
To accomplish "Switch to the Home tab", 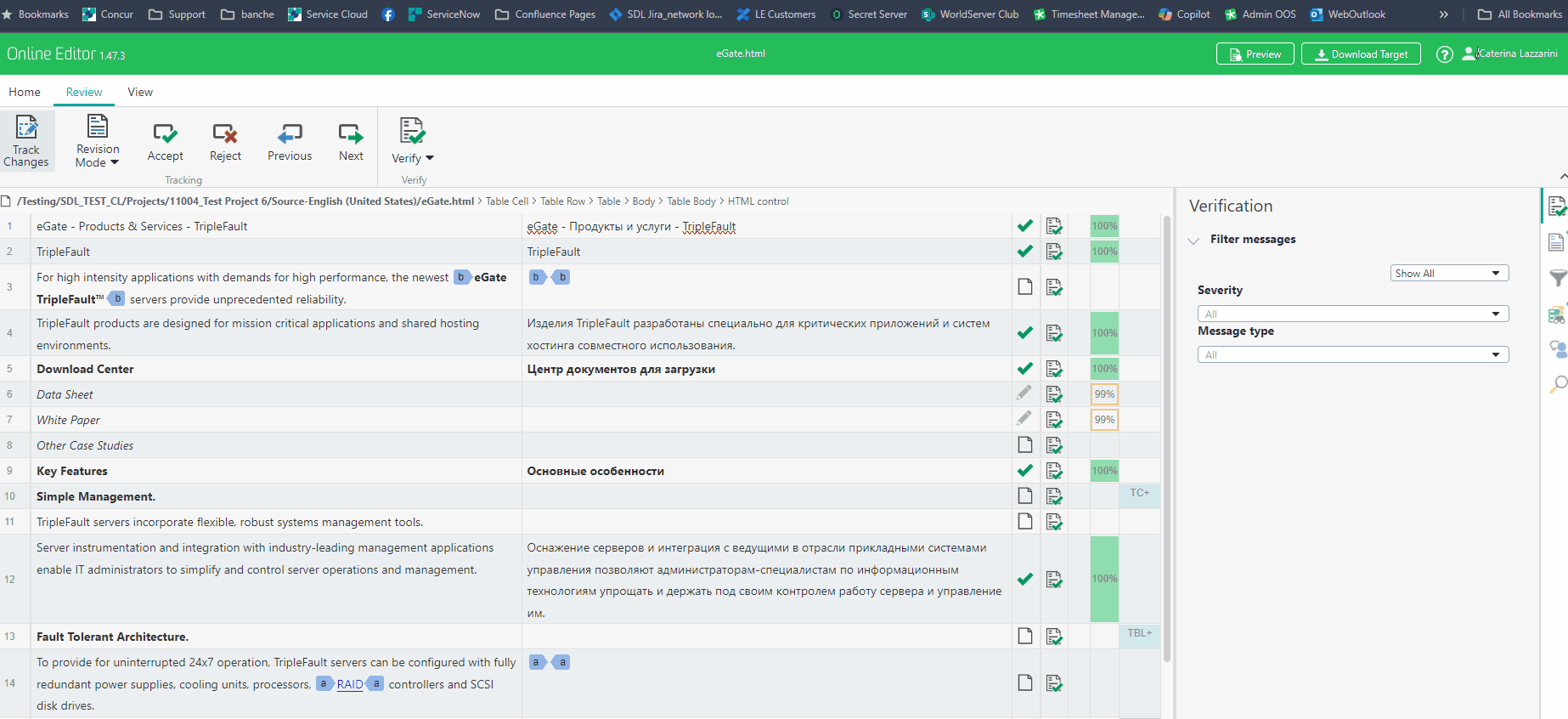I will click(x=25, y=92).
